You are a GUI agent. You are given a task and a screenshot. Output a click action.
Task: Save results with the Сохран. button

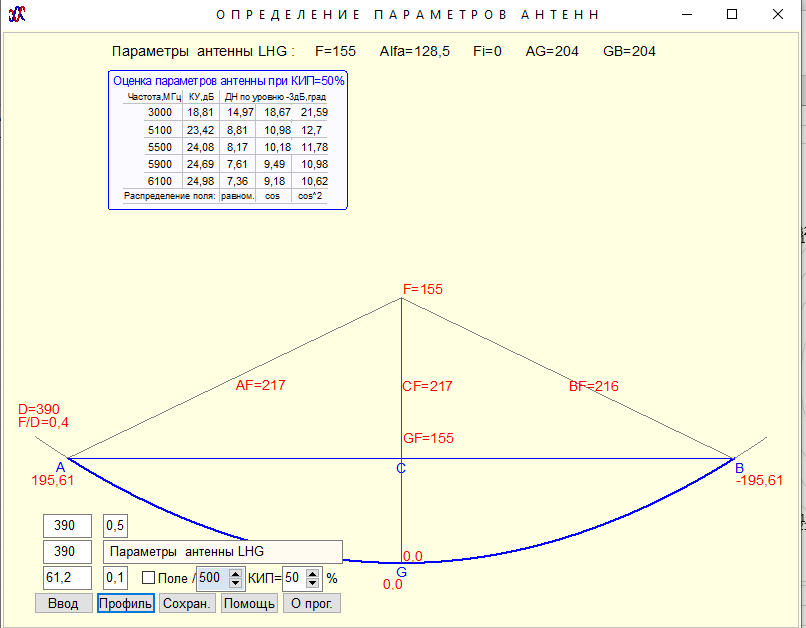tap(187, 603)
